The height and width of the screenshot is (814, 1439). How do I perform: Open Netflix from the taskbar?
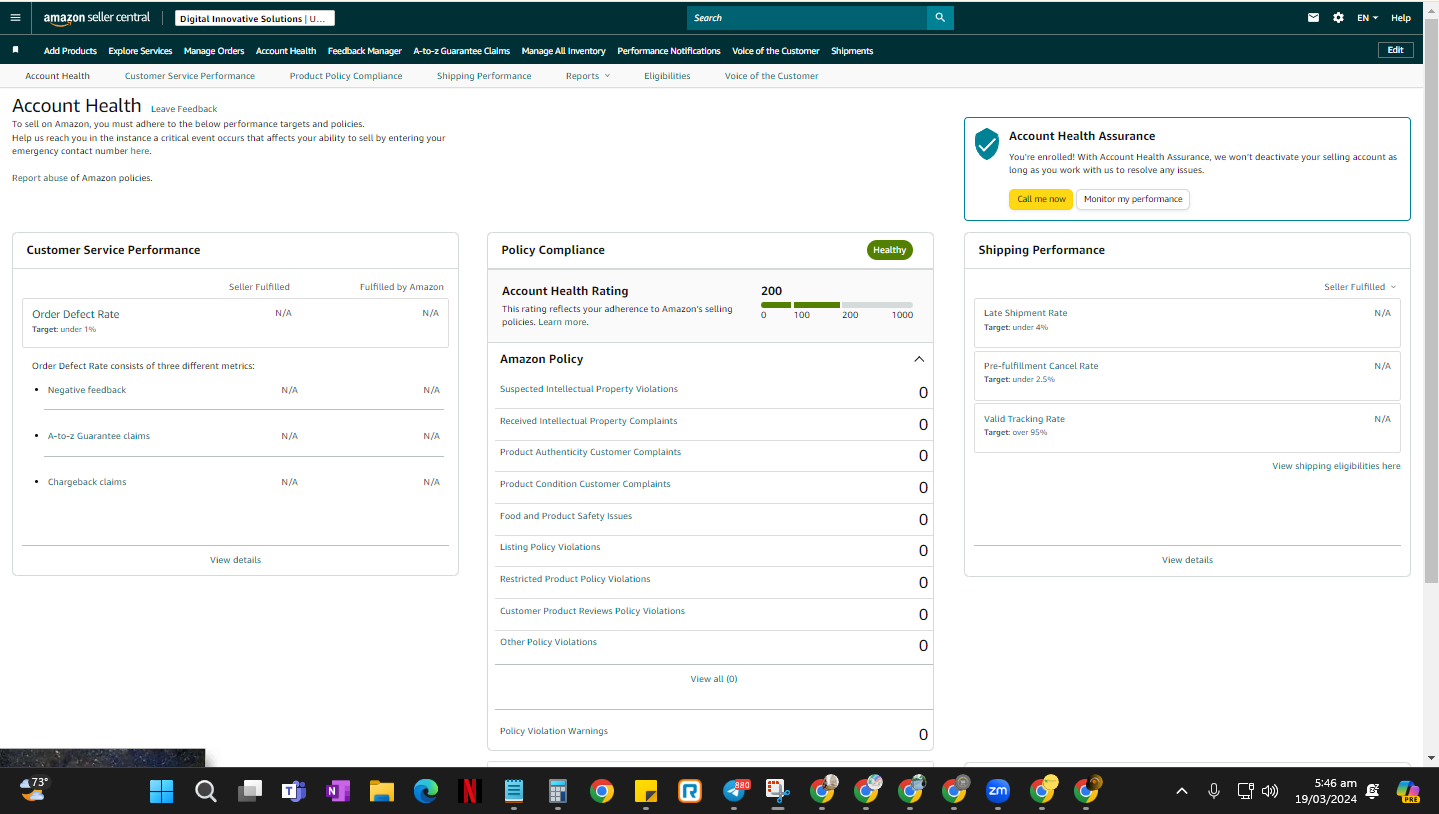[x=469, y=792]
